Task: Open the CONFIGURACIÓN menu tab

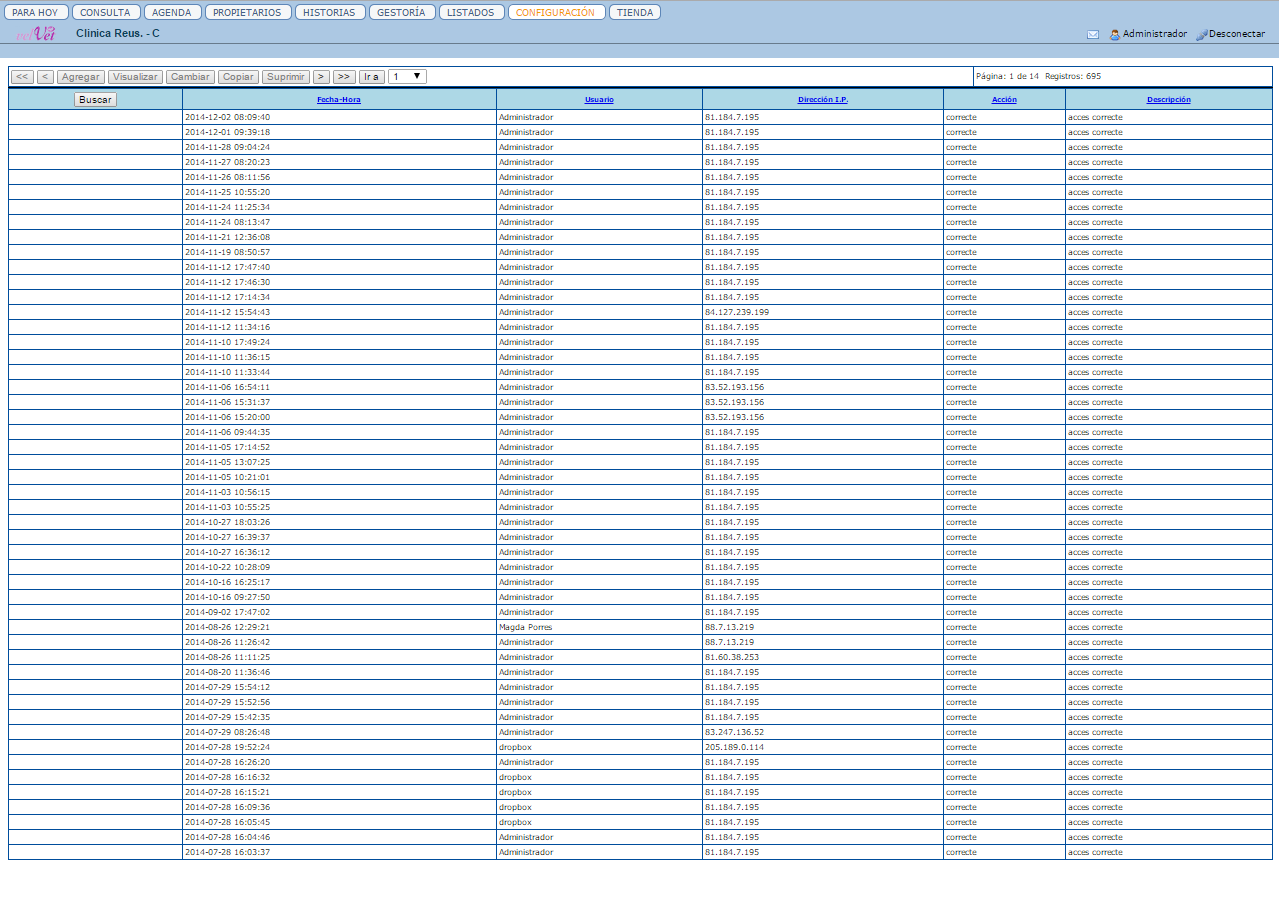Action: (x=556, y=13)
